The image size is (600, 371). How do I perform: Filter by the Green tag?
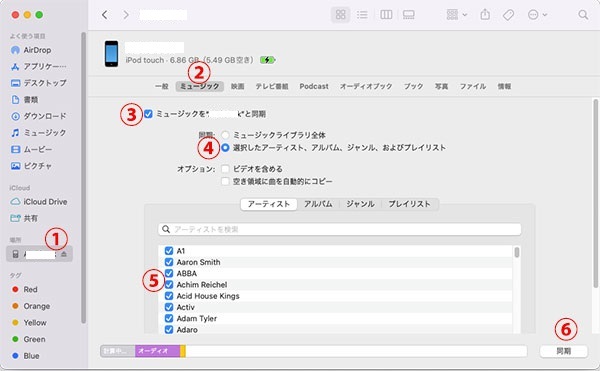coord(29,339)
